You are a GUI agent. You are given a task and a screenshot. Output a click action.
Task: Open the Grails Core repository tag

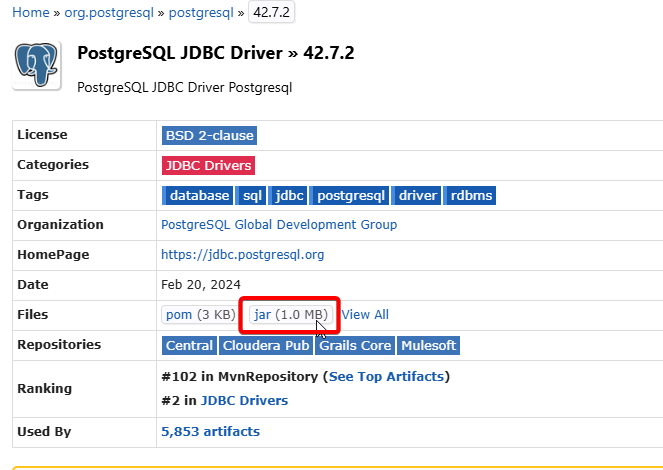(355, 345)
